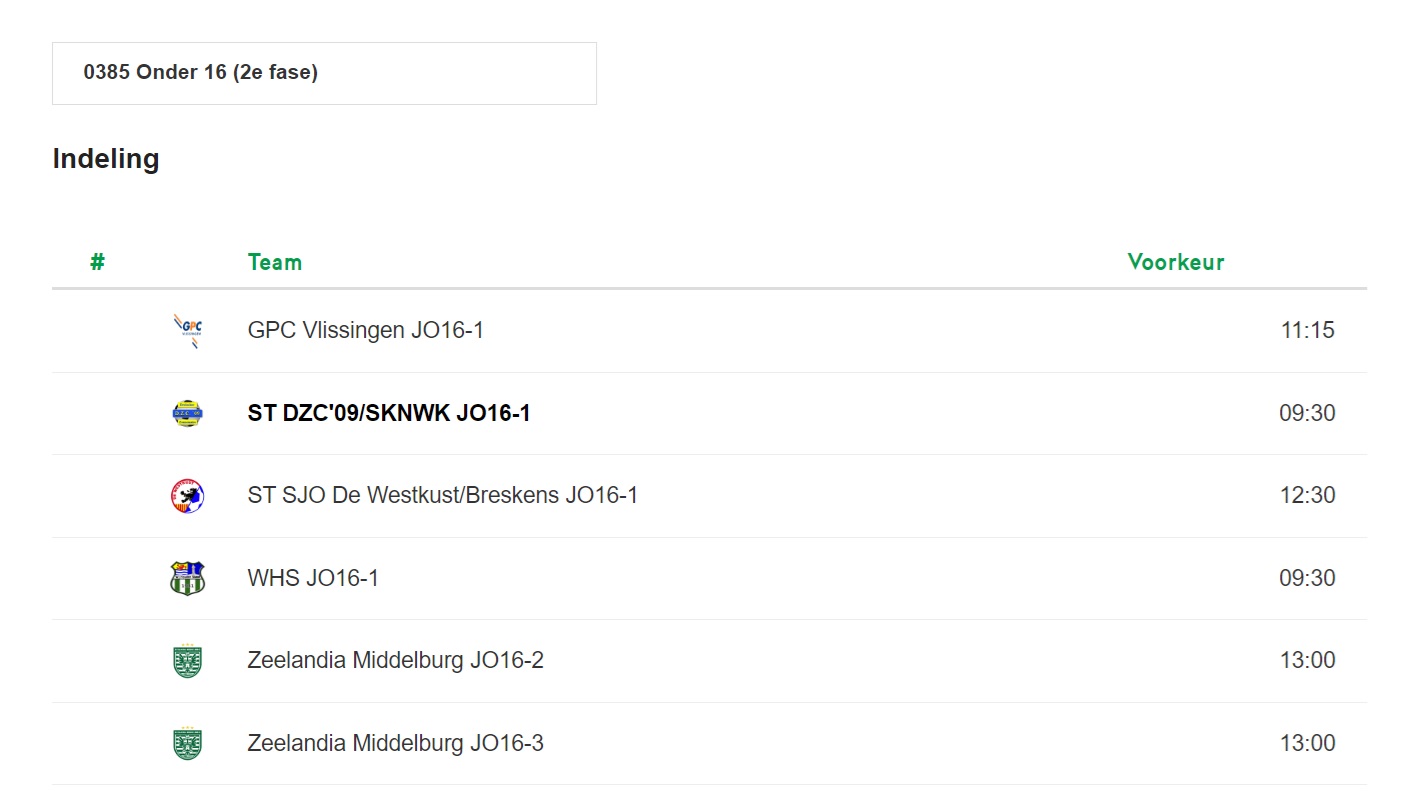Click the Indeling section heading

click(106, 159)
